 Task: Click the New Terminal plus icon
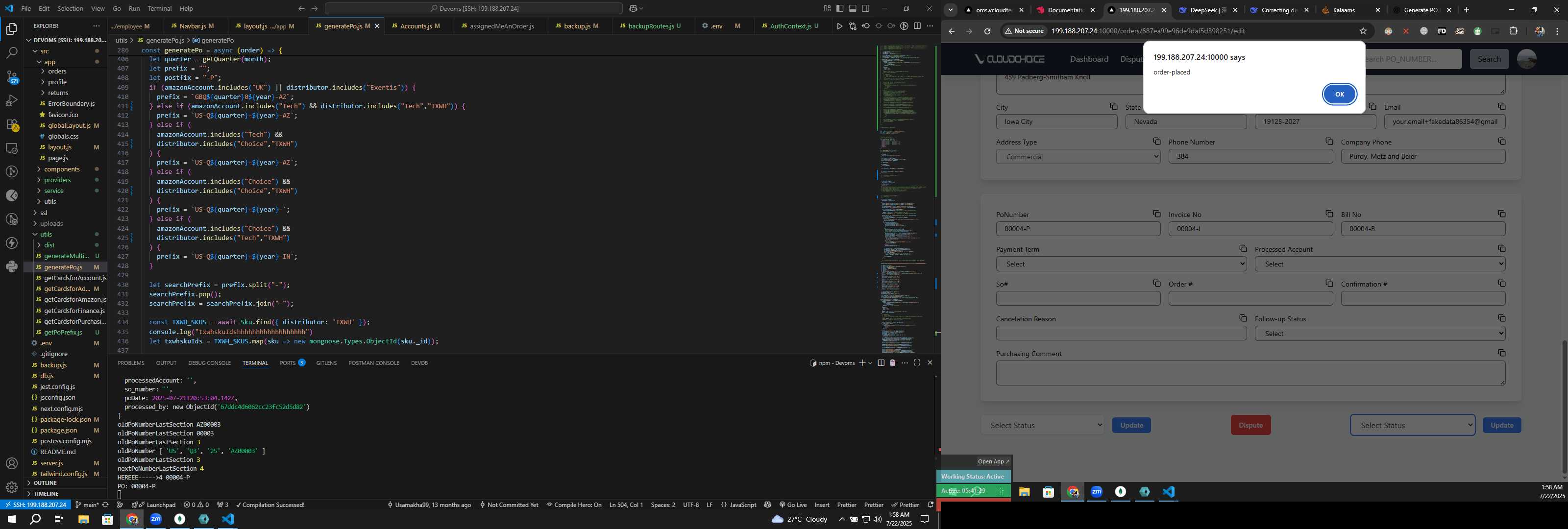click(x=862, y=363)
